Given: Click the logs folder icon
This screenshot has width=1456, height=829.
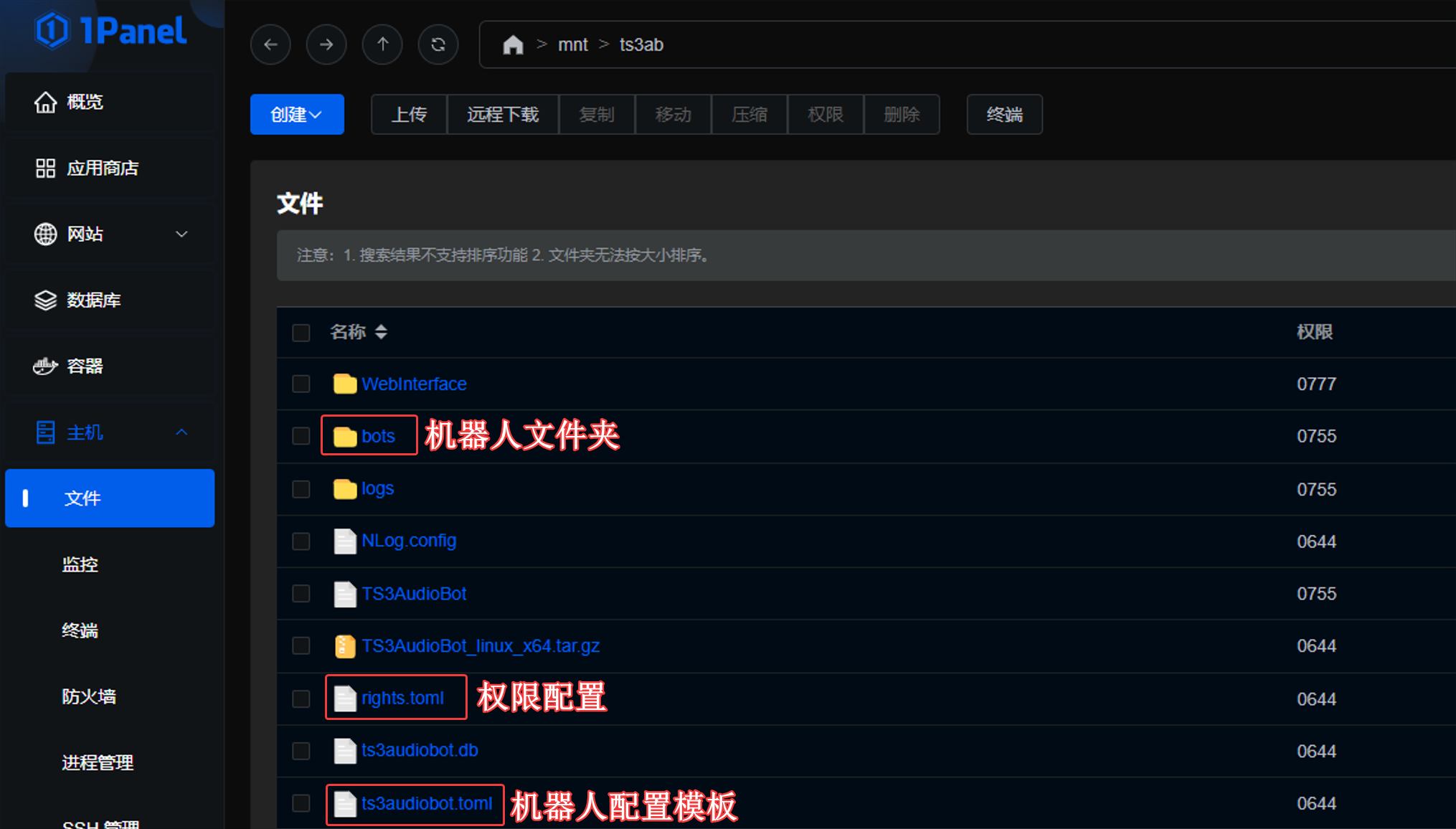Looking at the screenshot, I should (x=345, y=488).
